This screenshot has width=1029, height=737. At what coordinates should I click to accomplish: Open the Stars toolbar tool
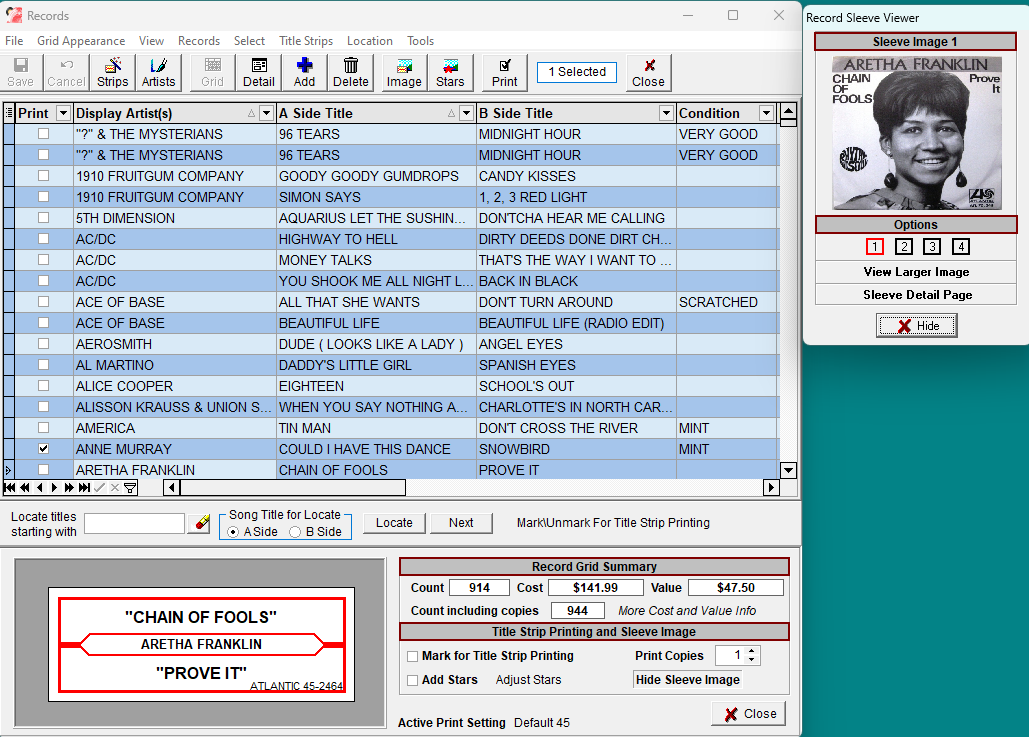(x=450, y=72)
